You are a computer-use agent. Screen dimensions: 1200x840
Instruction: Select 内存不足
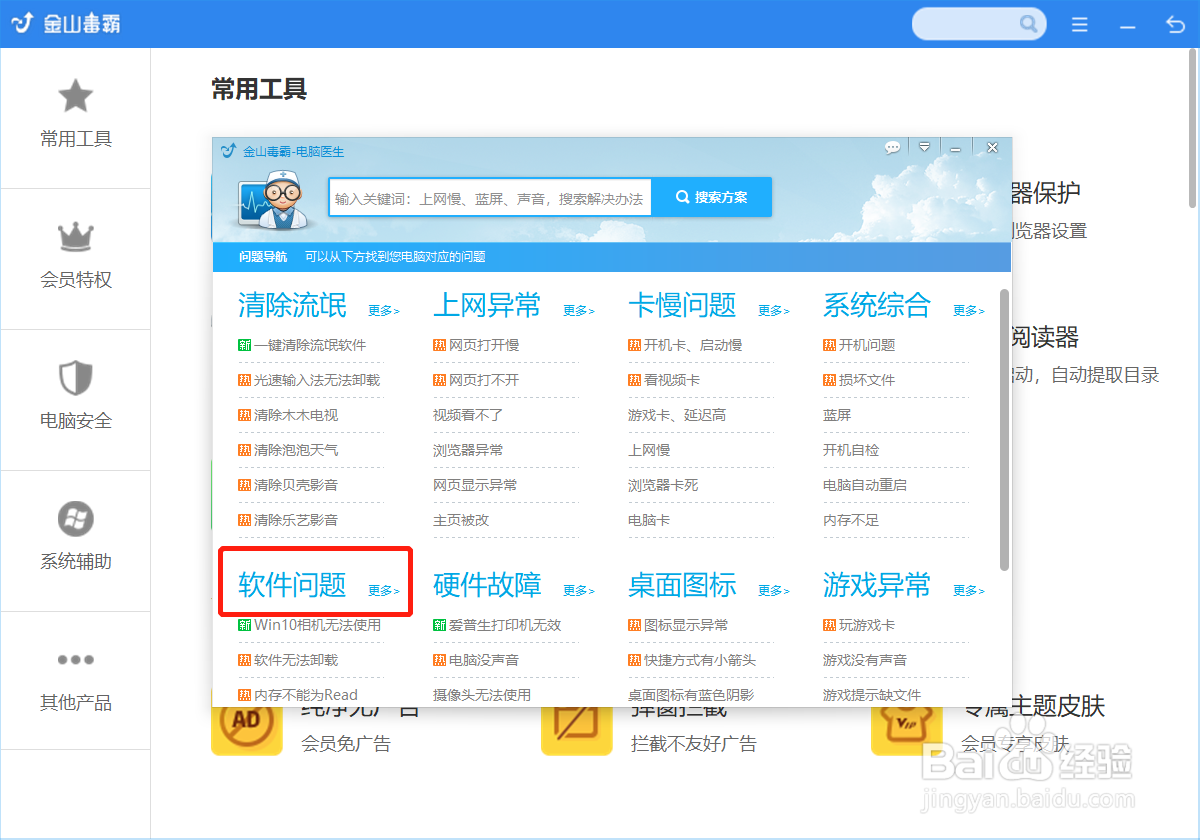(851, 520)
